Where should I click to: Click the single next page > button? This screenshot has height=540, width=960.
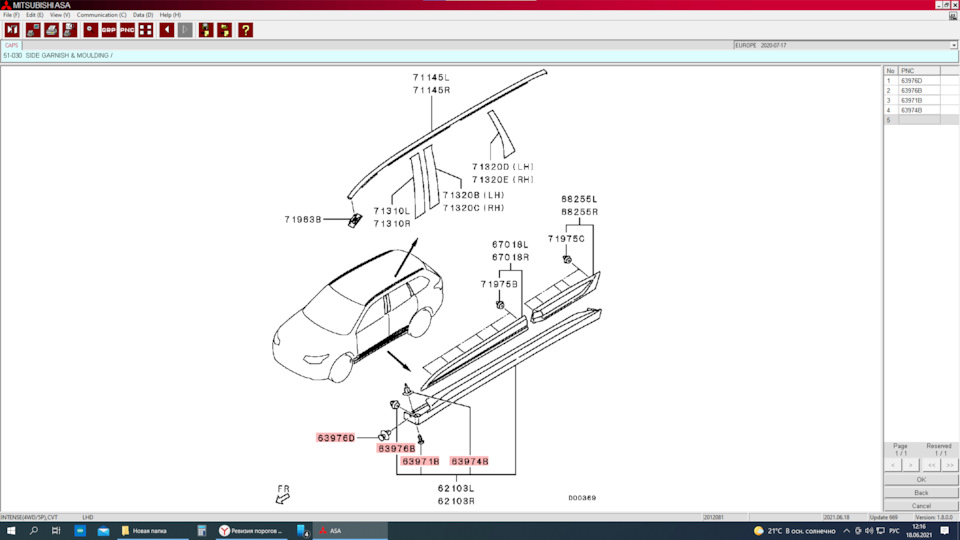[910, 465]
